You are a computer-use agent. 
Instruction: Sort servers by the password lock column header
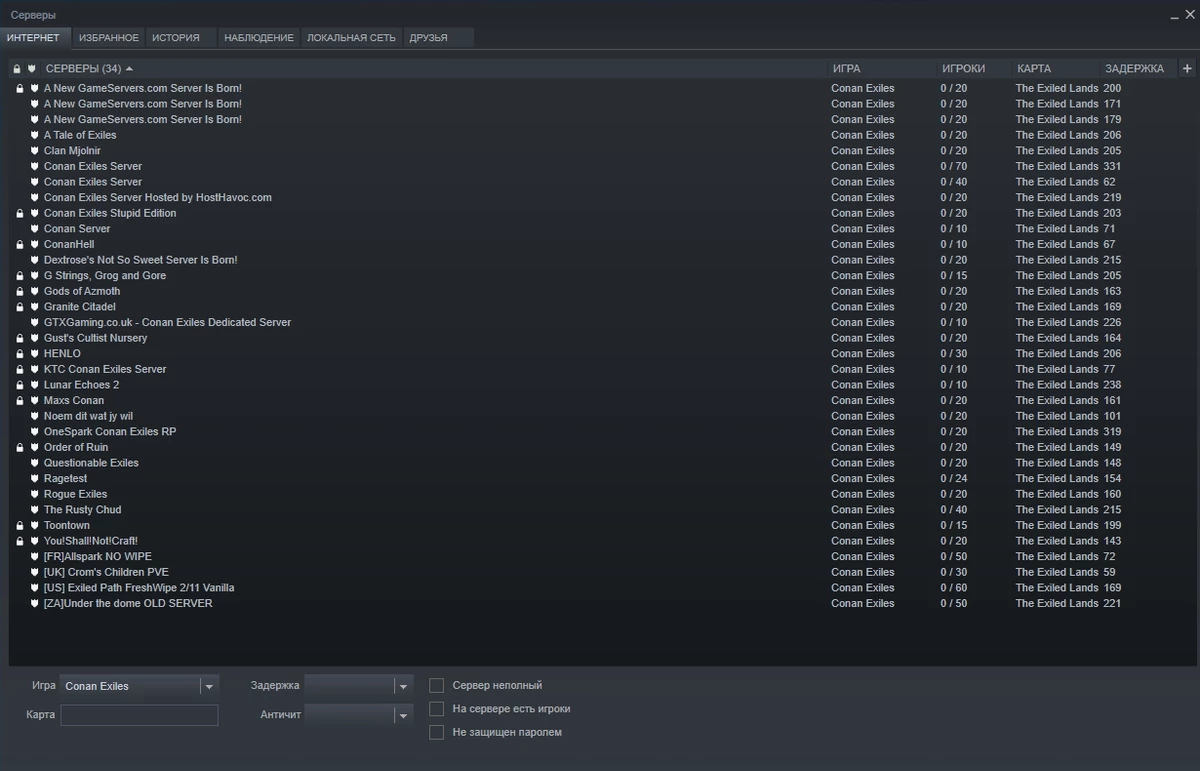tap(17, 69)
